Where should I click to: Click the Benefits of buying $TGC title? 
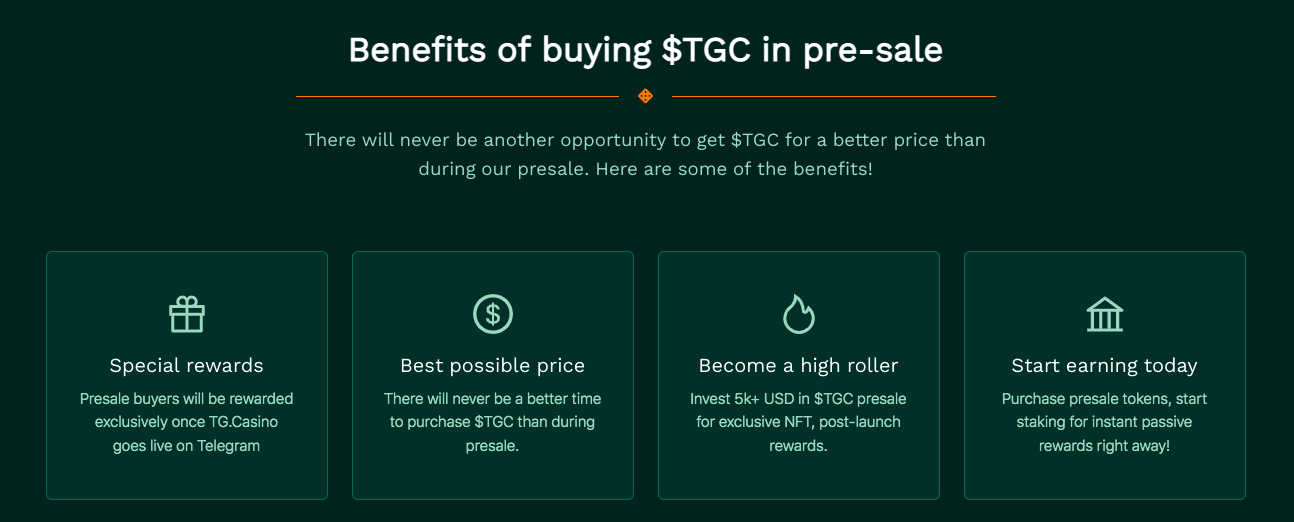[x=646, y=49]
